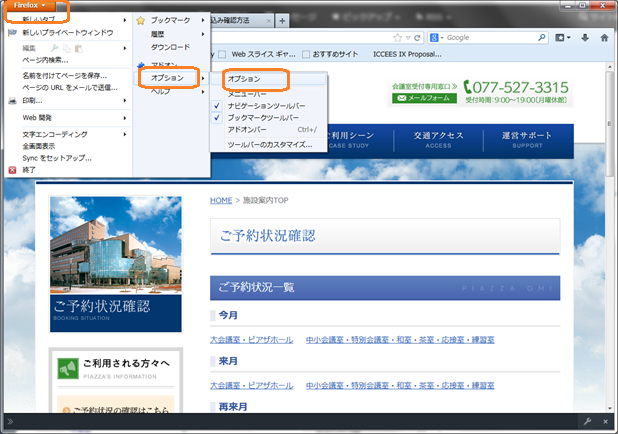This screenshot has height=434, width=618.
Task: Open a new tab with plus button
Action: click(282, 21)
